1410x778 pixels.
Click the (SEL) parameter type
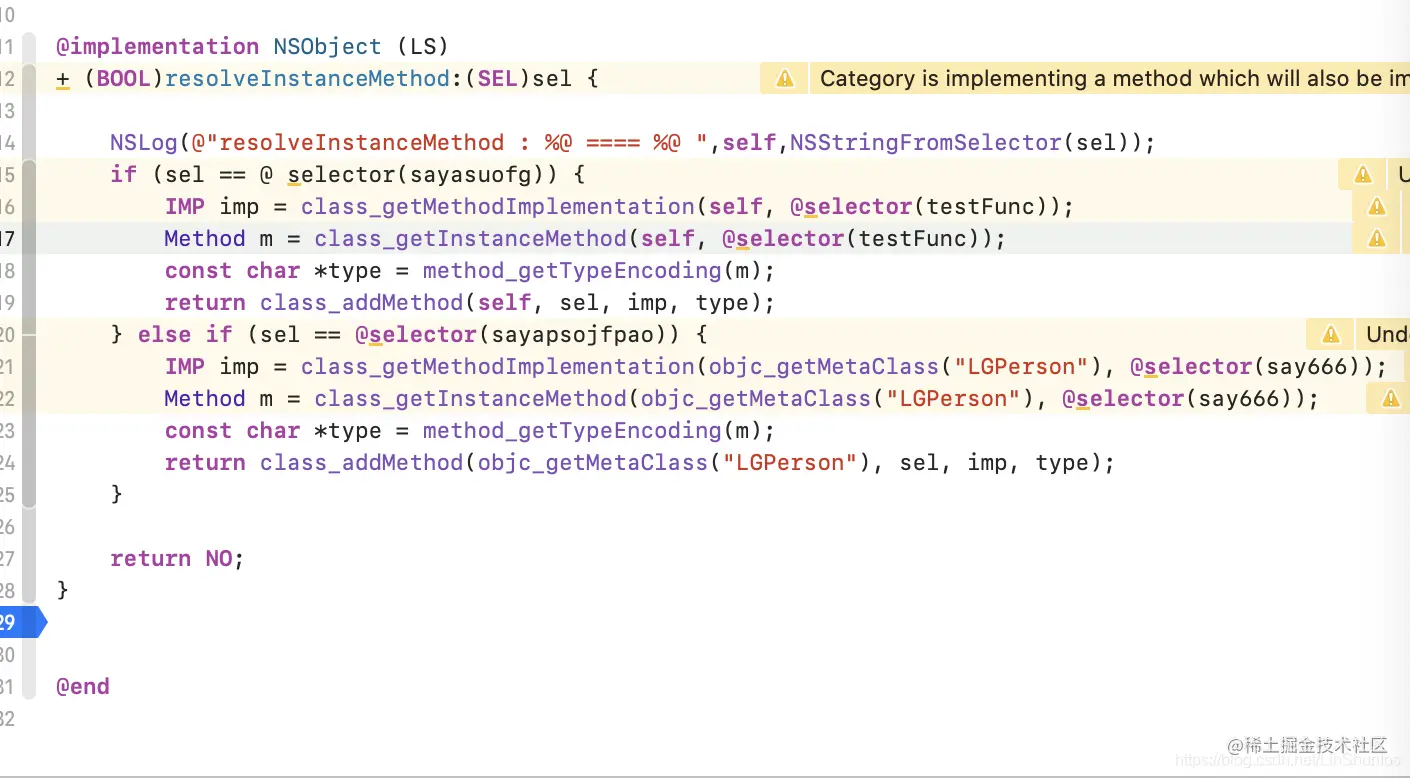click(498, 79)
